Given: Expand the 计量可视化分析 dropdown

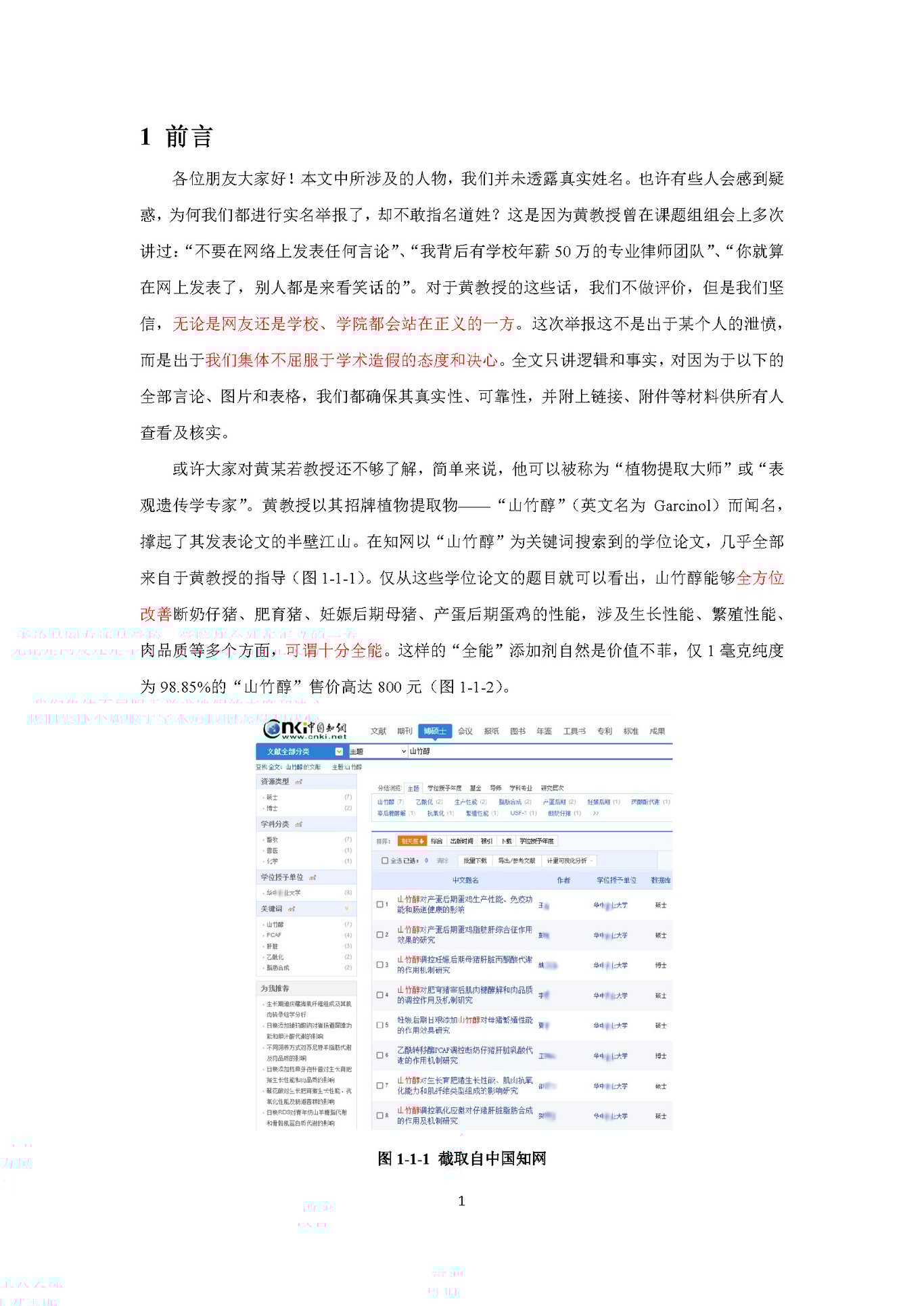Looking at the screenshot, I should pyautogui.click(x=570, y=861).
